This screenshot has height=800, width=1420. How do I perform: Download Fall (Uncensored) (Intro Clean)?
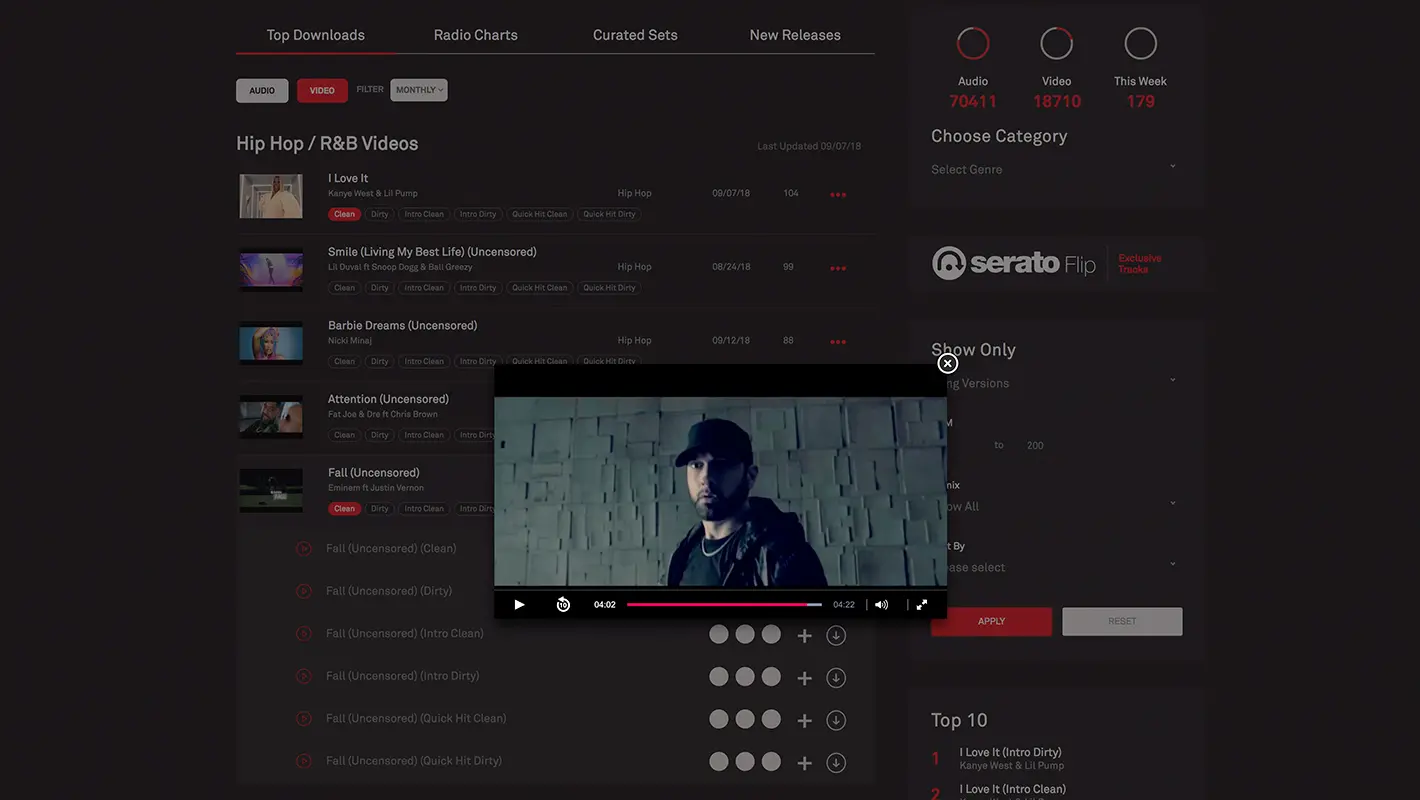[836, 635]
